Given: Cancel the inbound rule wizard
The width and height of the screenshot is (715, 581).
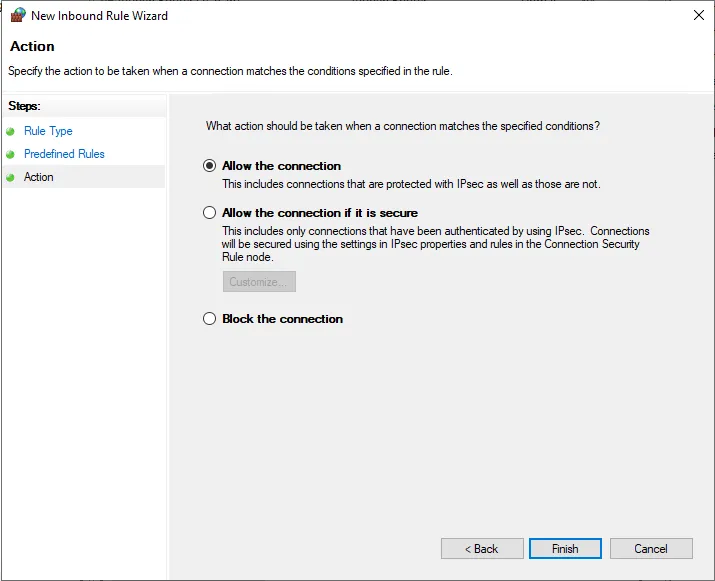Looking at the screenshot, I should click(x=651, y=548).
